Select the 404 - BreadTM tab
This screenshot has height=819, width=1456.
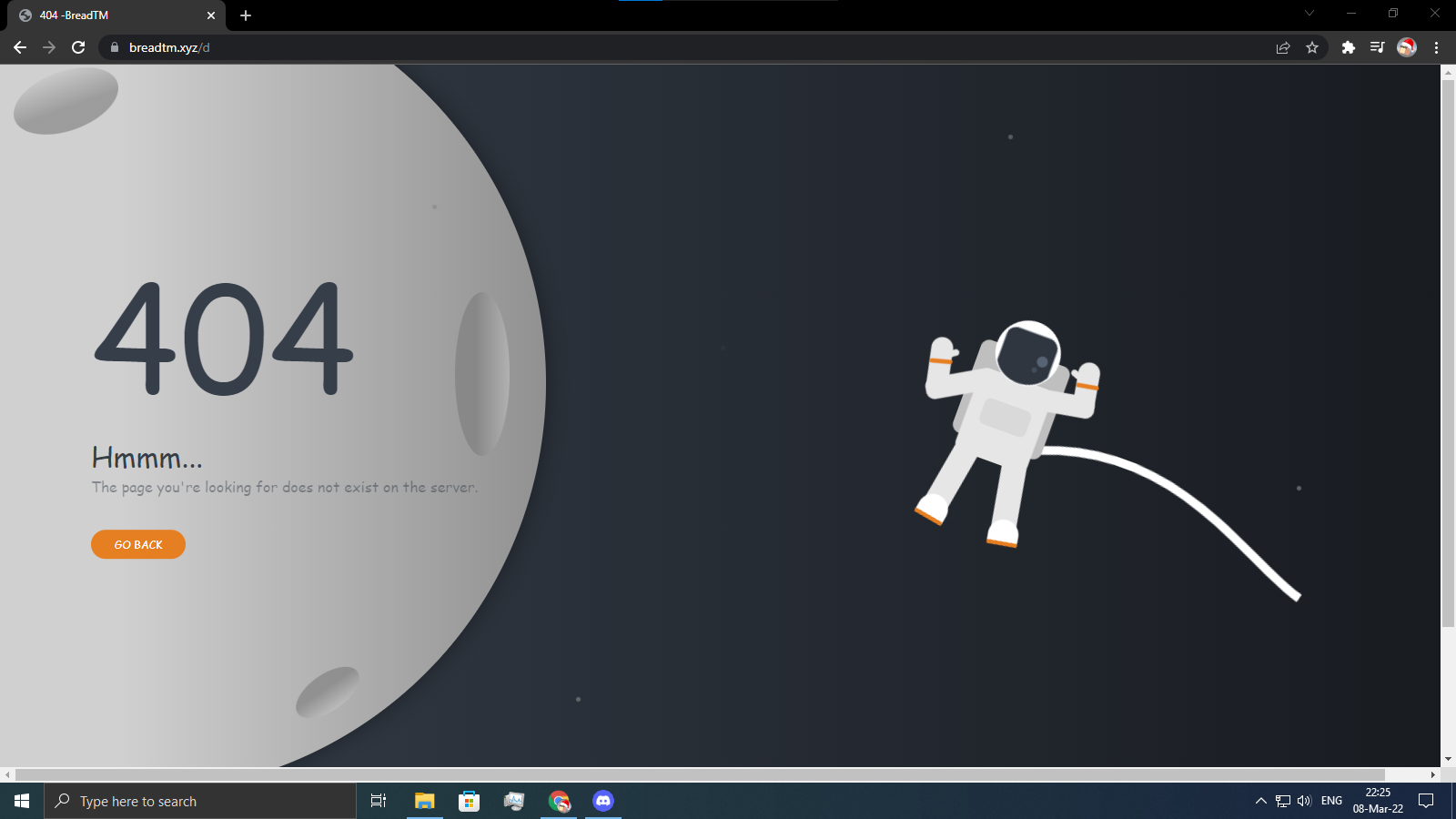(x=109, y=15)
